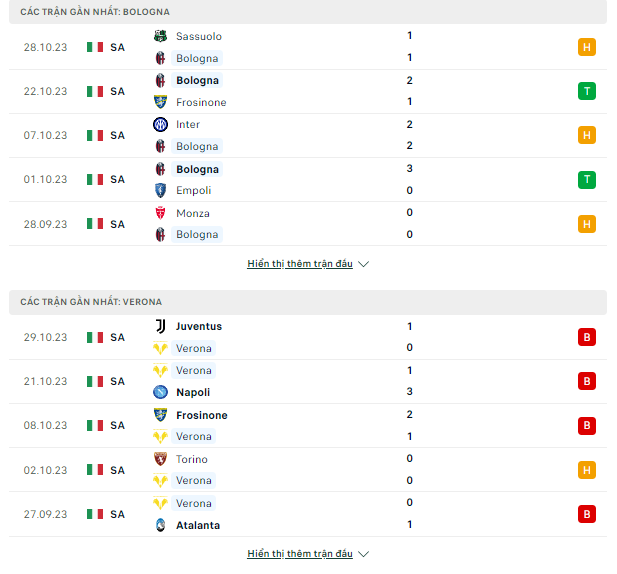Image resolution: width=617 pixels, height=574 pixels.
Task: Click orange H badge for Torino vs Verona
Action: tap(587, 470)
